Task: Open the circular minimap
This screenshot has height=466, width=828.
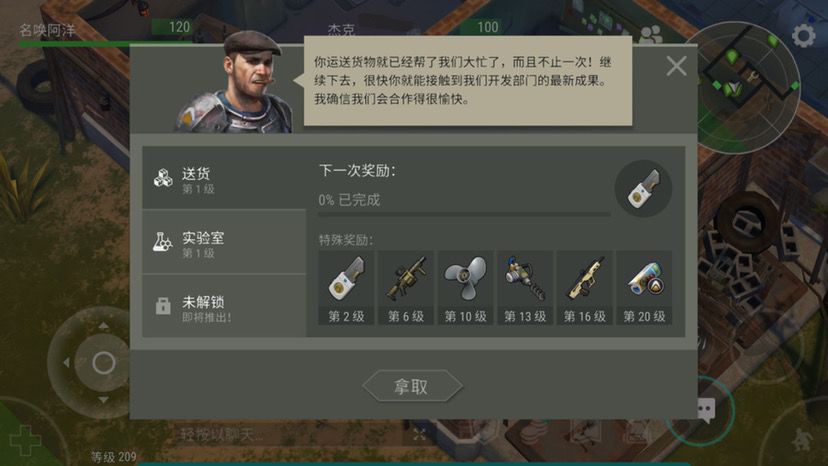Action: click(746, 87)
